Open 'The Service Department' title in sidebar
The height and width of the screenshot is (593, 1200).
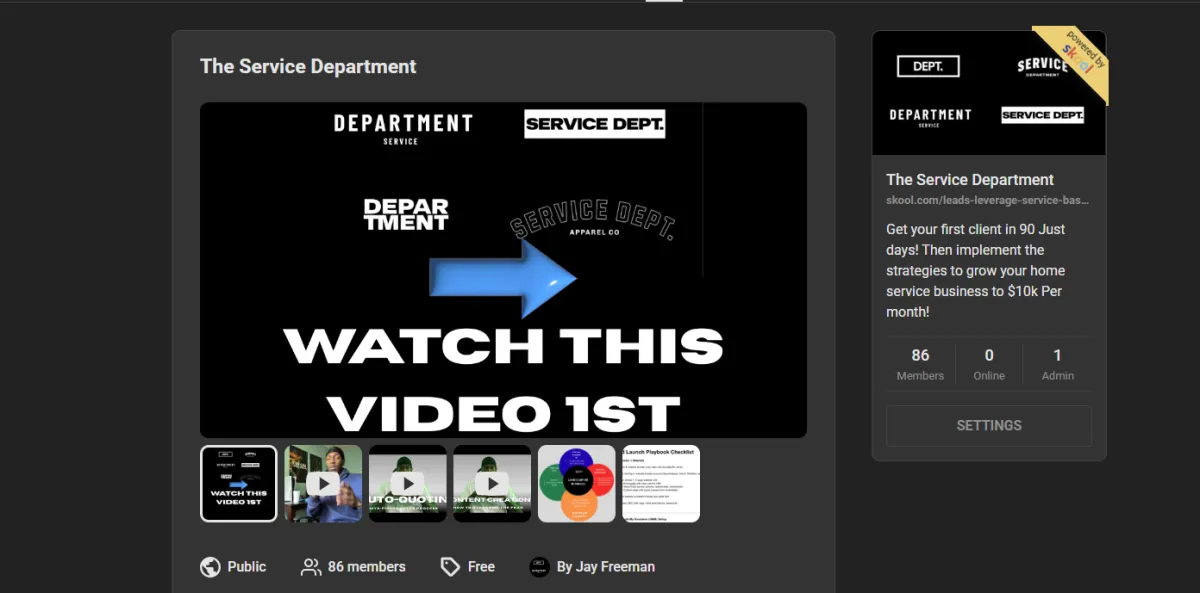click(970, 180)
